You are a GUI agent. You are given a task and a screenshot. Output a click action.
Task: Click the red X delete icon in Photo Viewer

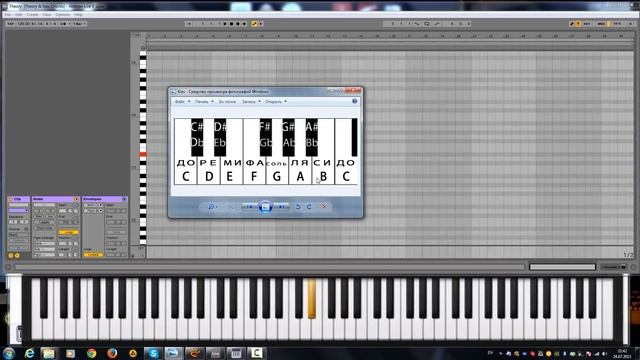coord(324,207)
